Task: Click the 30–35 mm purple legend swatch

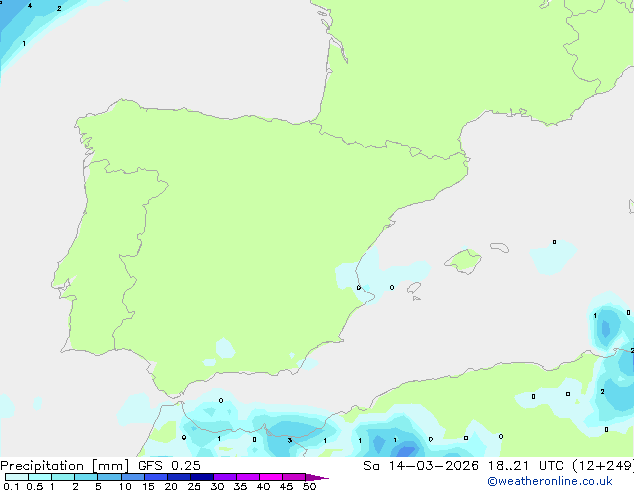Action: (x=224, y=477)
